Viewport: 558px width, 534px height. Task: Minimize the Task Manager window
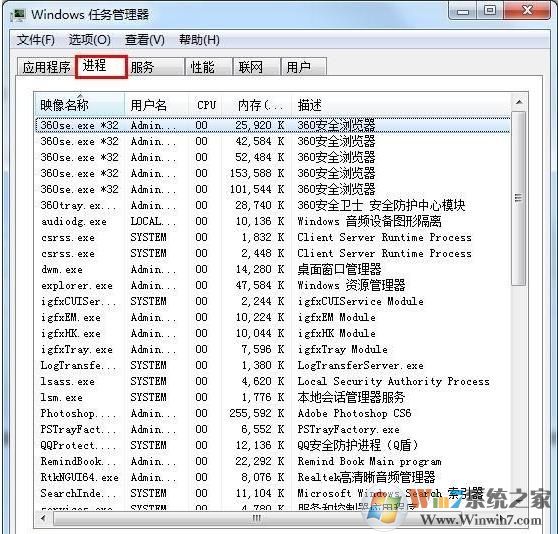point(463,11)
